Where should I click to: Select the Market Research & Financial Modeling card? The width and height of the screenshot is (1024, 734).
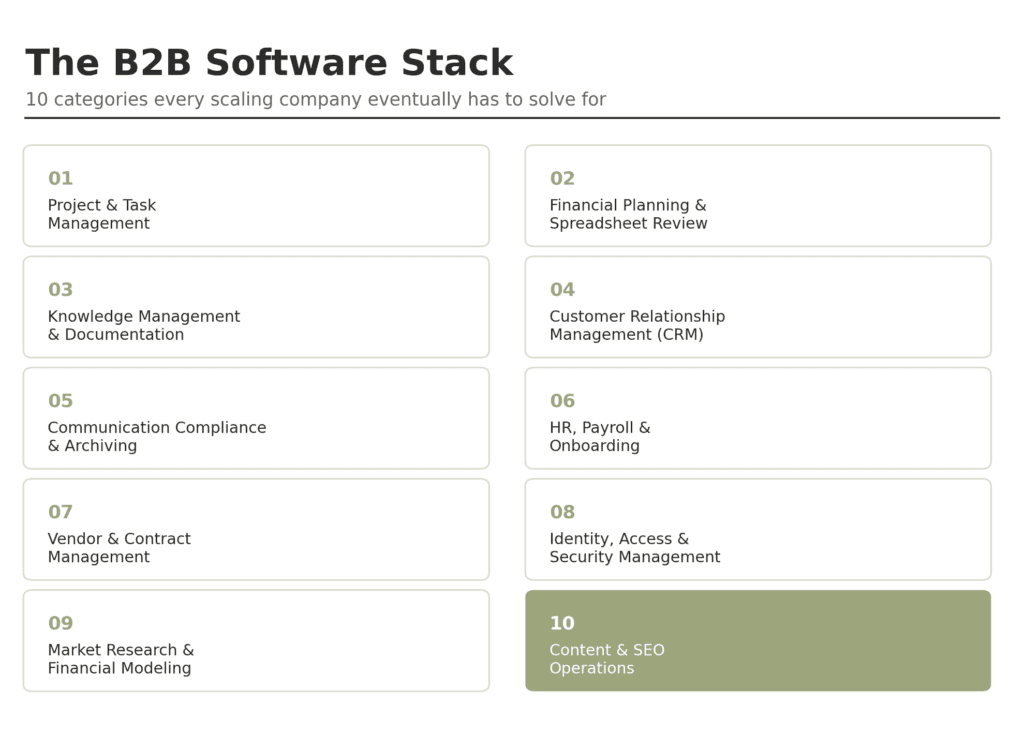(256, 641)
